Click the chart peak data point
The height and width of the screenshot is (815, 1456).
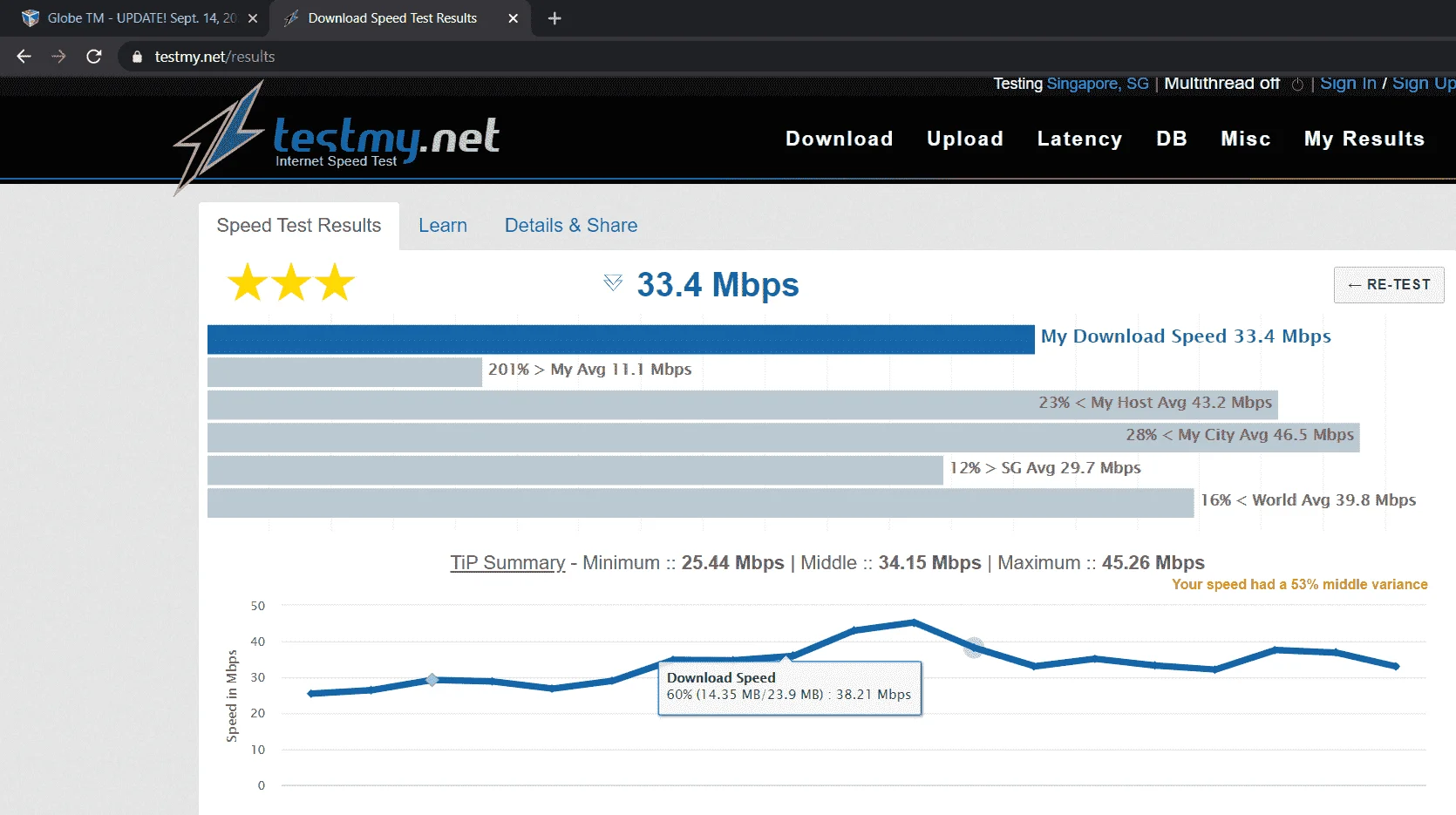coord(914,622)
